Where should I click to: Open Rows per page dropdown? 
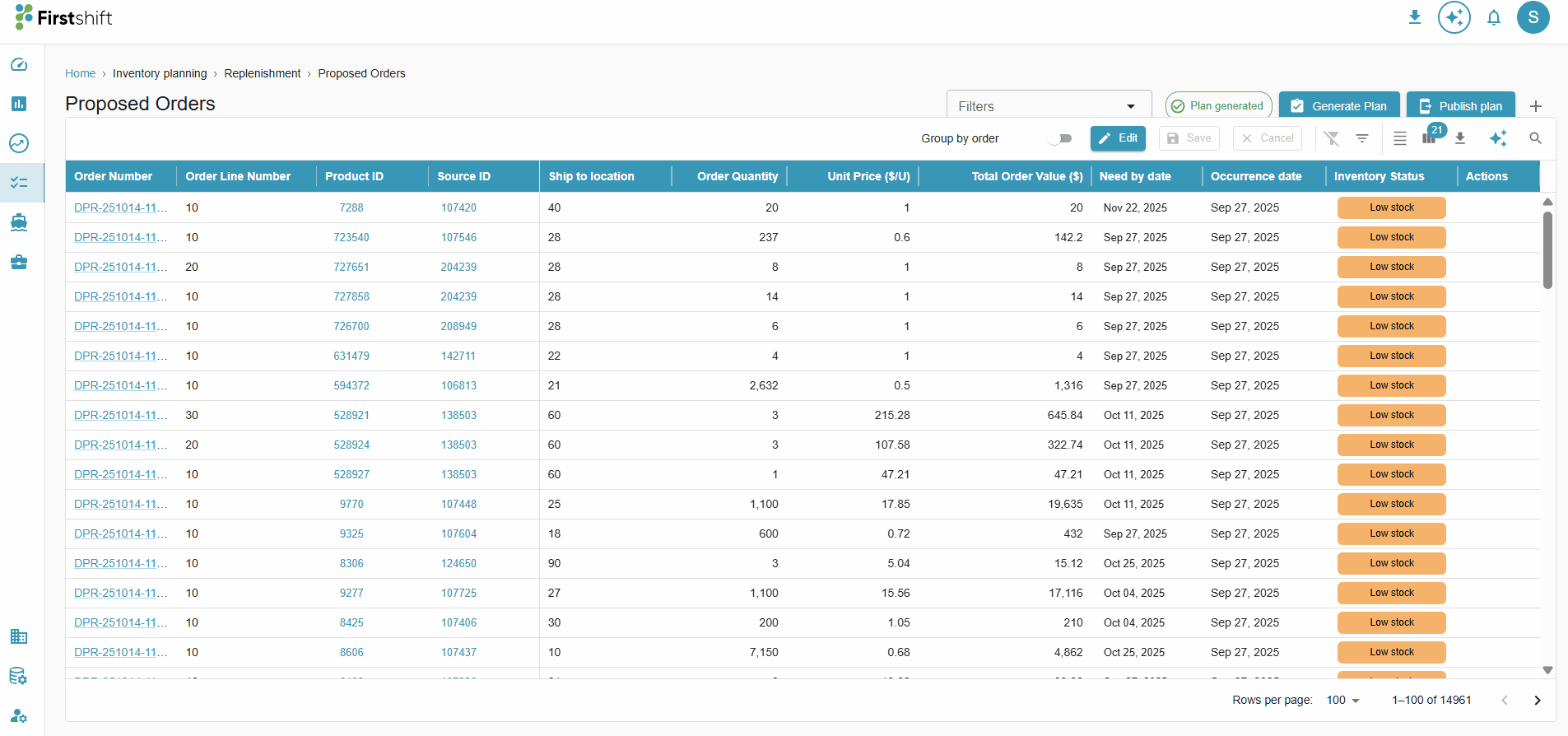click(1342, 700)
